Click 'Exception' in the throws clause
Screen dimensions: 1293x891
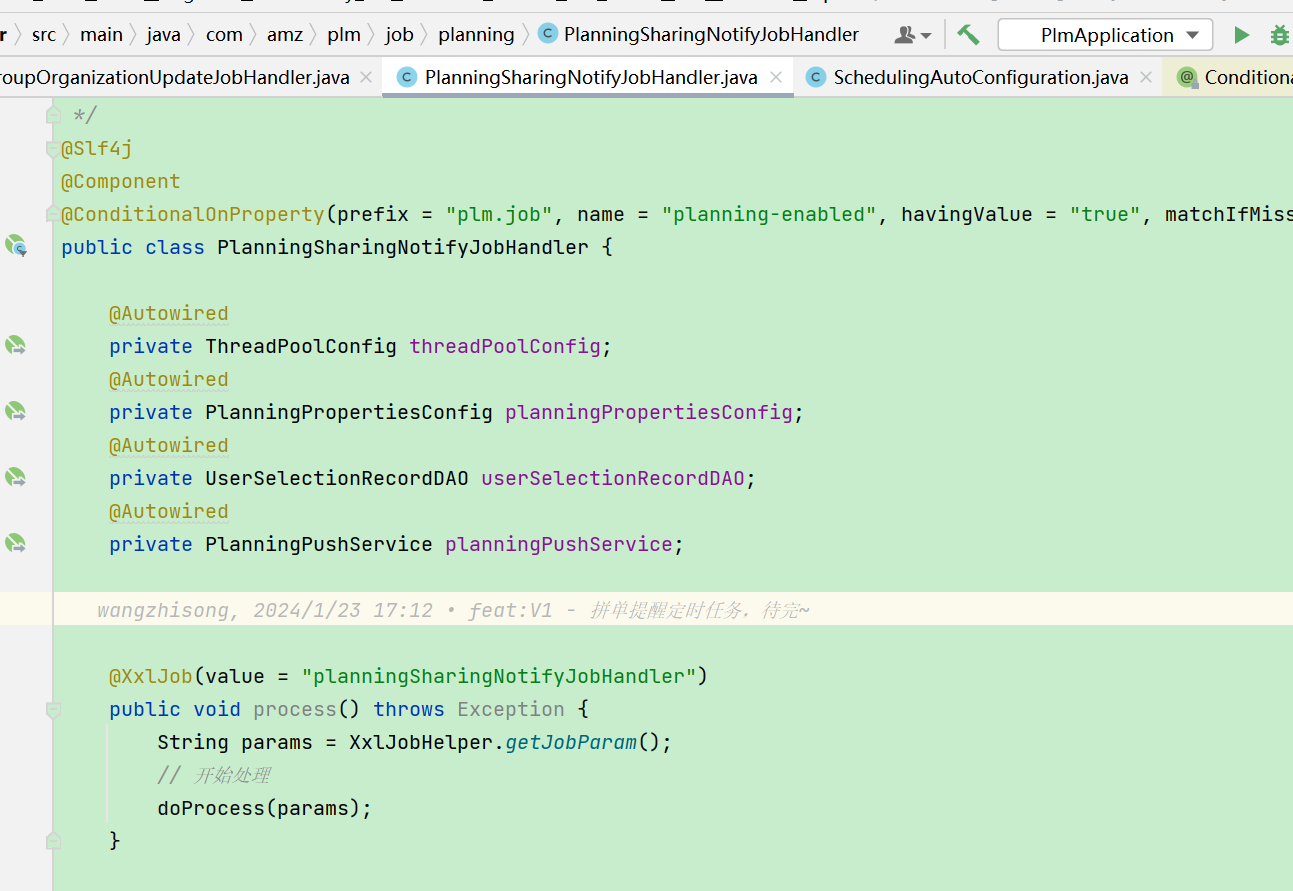click(511, 709)
